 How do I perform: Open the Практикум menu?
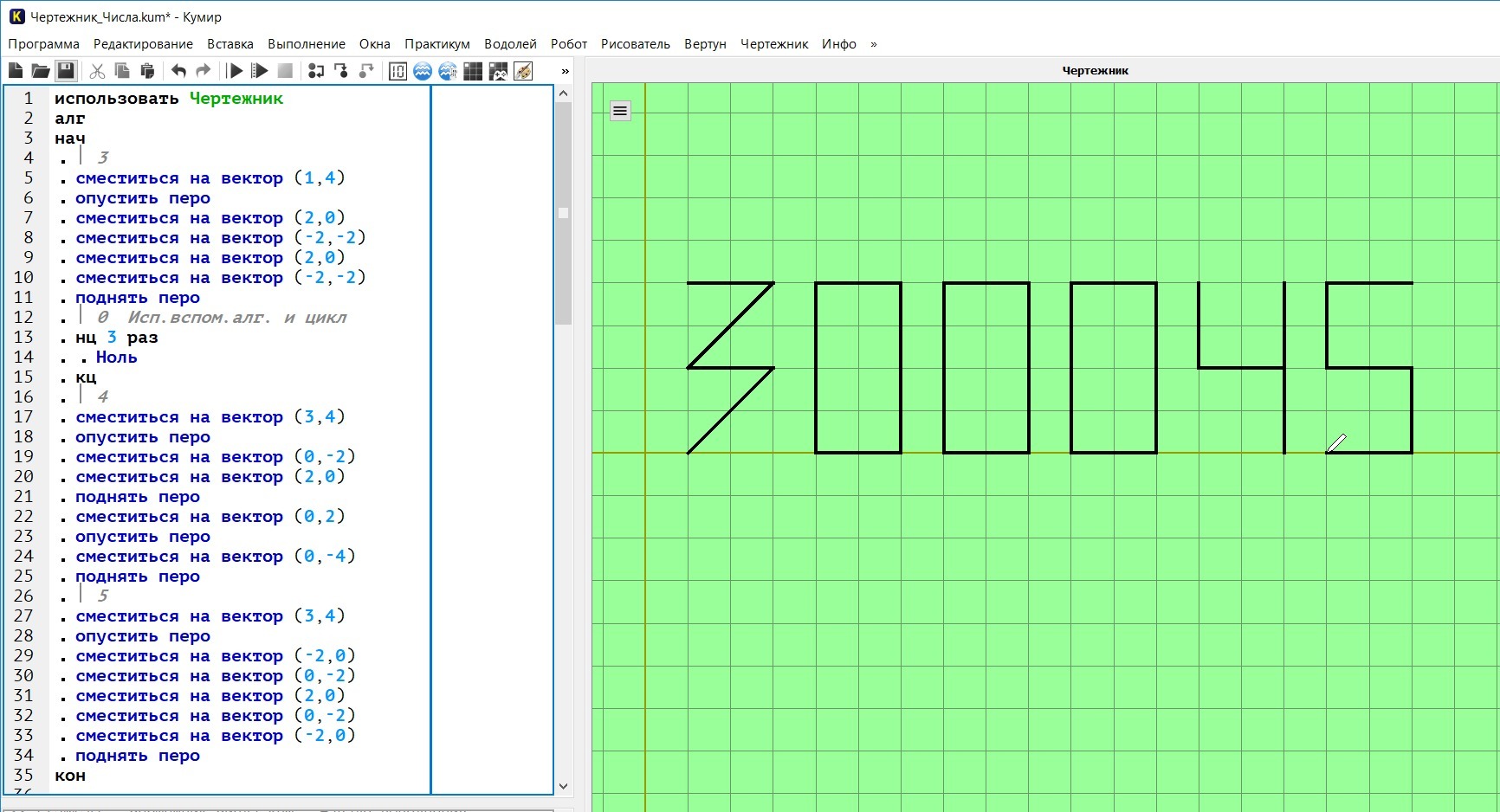coord(436,44)
